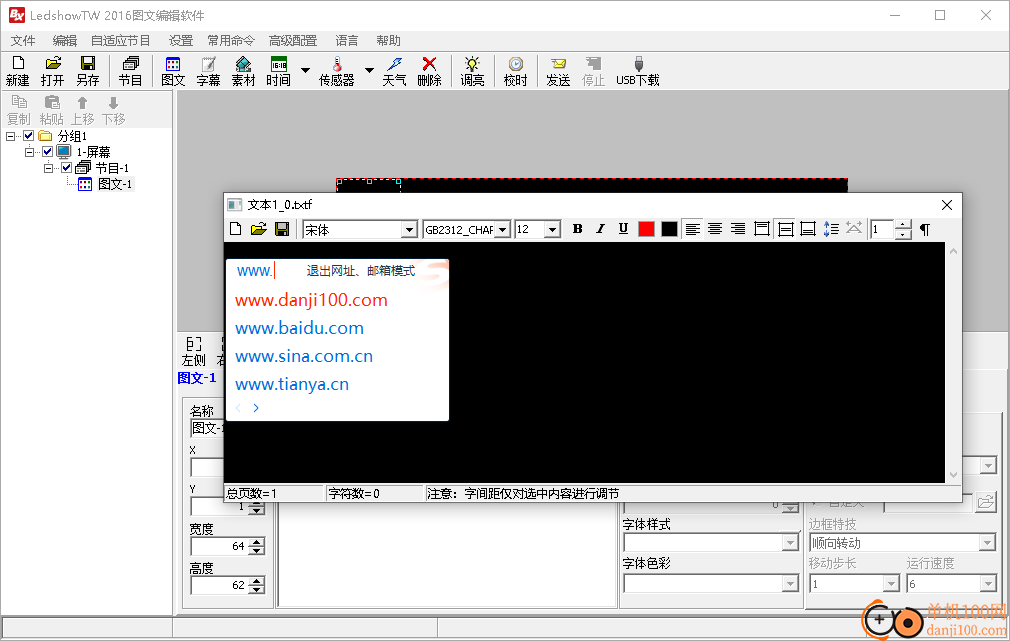1010x641 pixels.
Task: Open the 常用命令 menu
Action: [231, 41]
